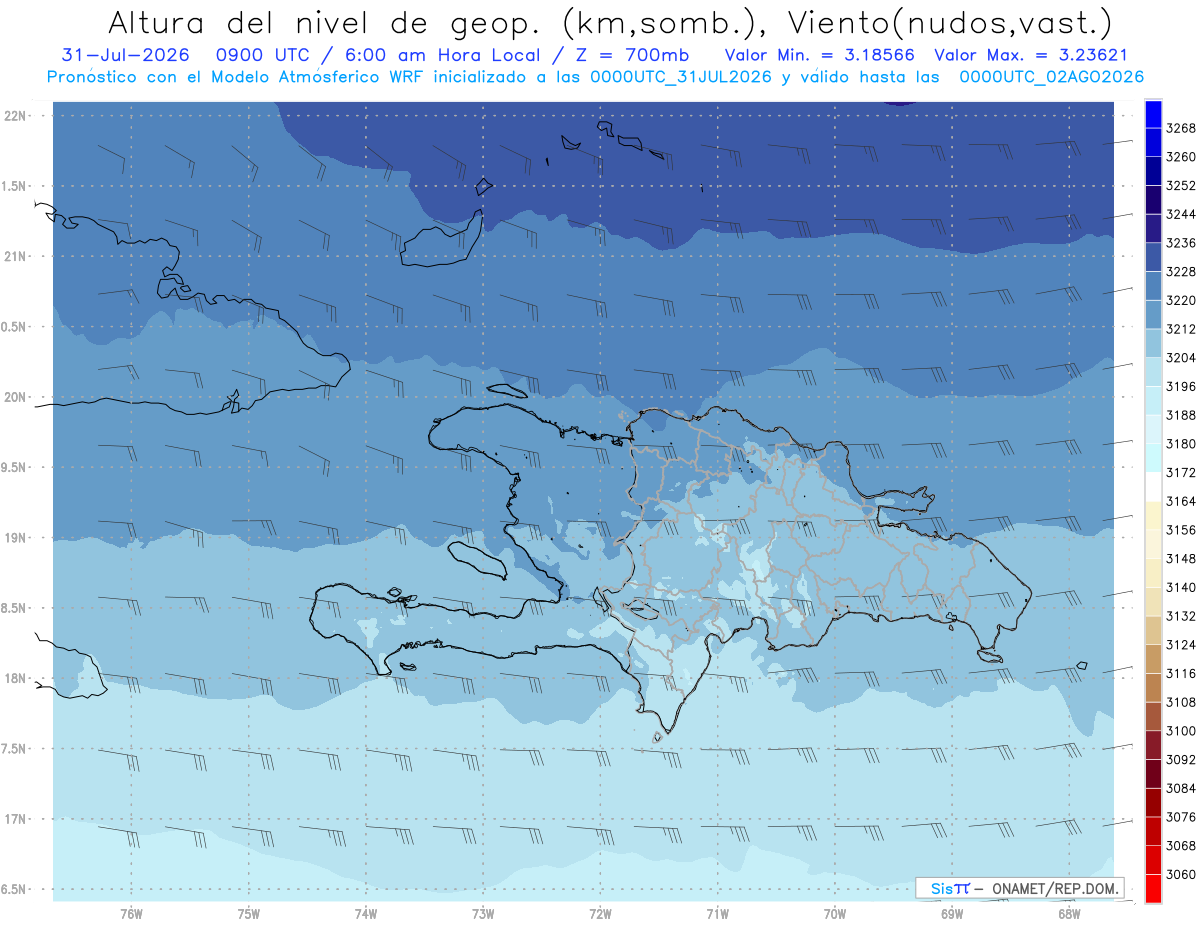The width and height of the screenshot is (1200, 927).
Task: Click the 3172 colorbar label
Action: (x=1181, y=472)
